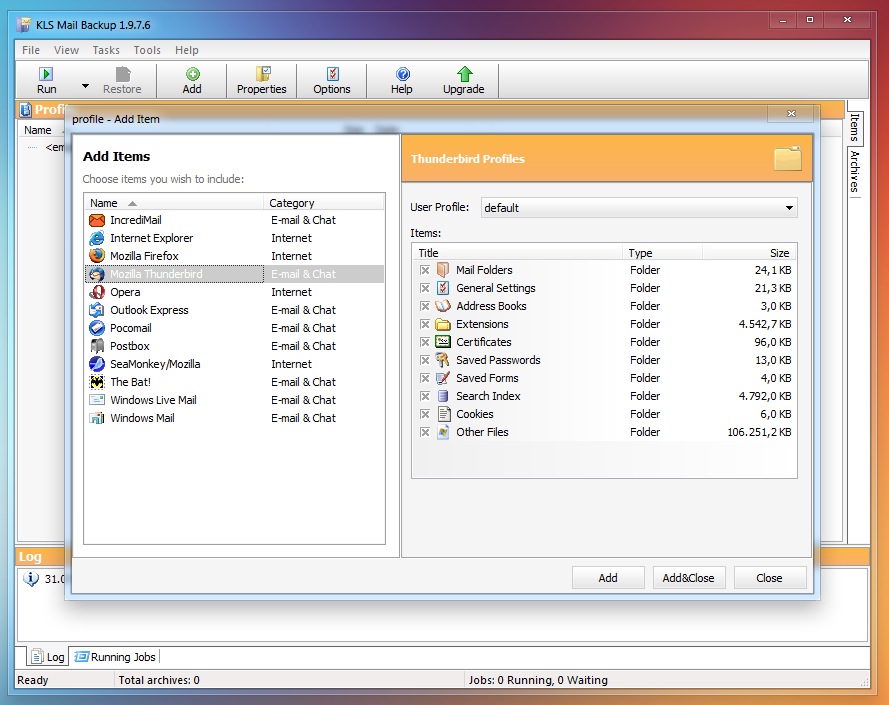Toggle the Mail Folders checkbox
Screen dimensions: 889x705
click(425, 270)
